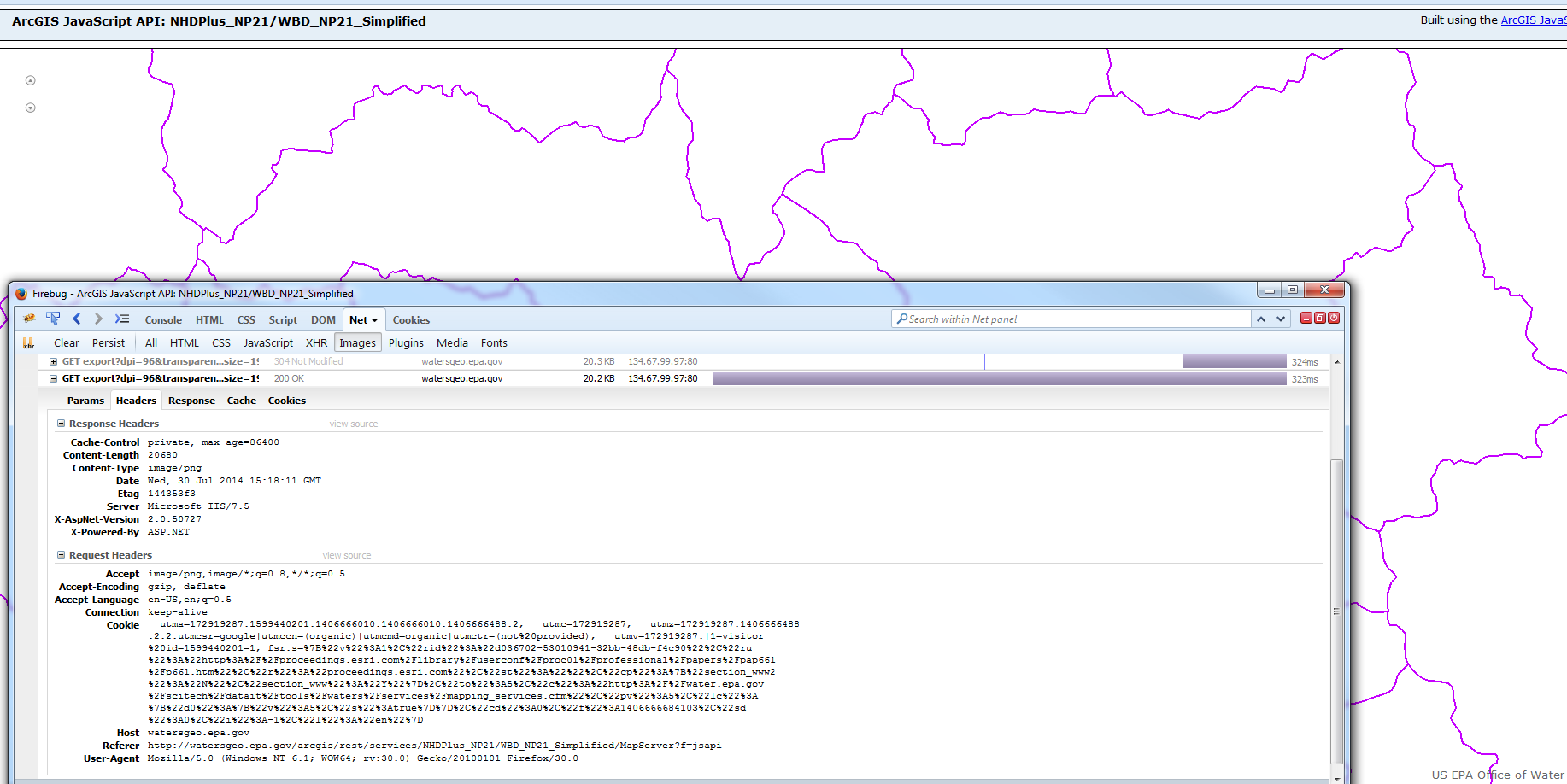The image size is (1567, 784).
Task: Toggle the Persist option
Action: 109,342
